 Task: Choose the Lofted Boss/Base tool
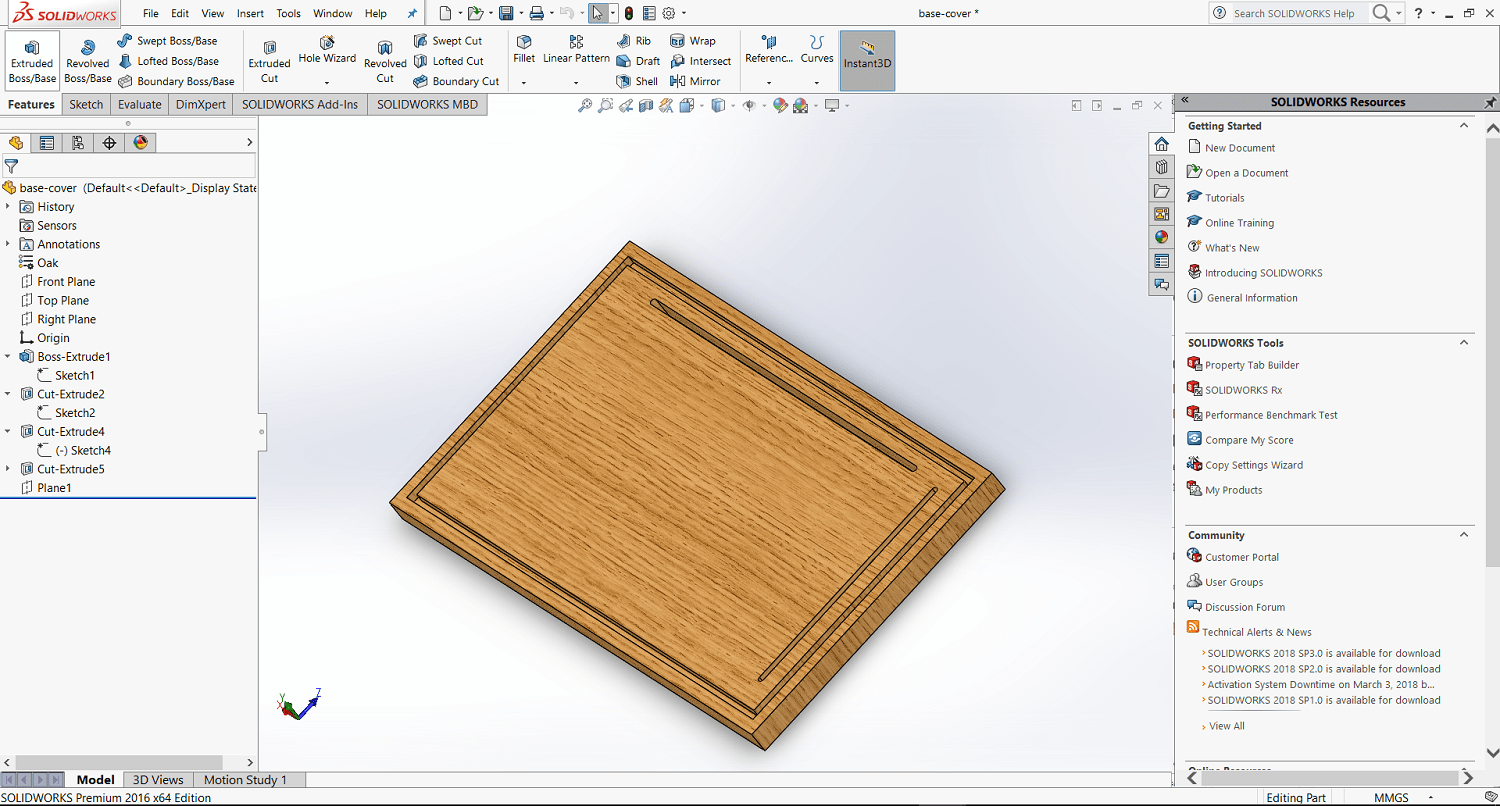click(x=168, y=61)
